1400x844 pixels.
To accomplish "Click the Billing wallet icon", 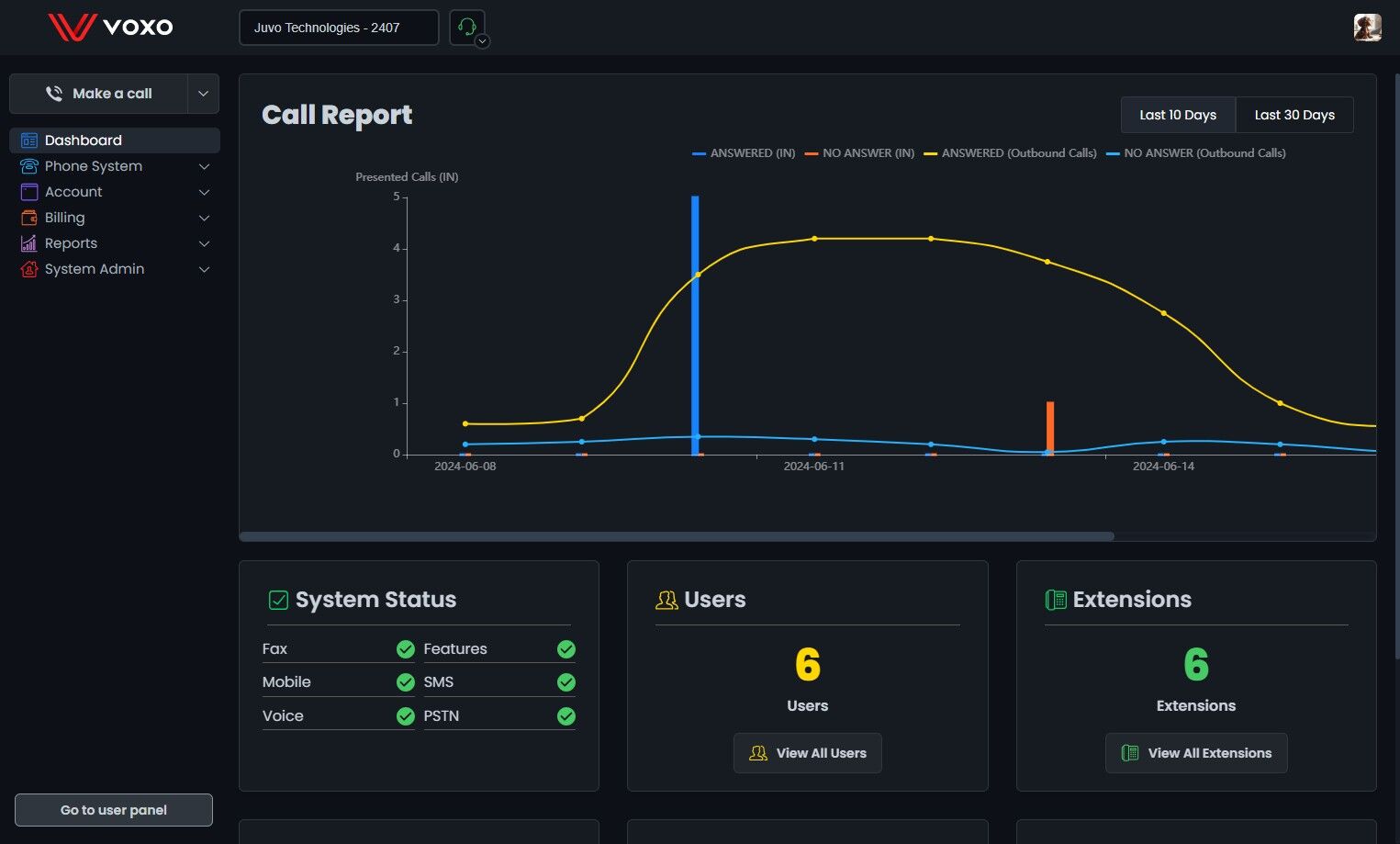I will point(29,218).
